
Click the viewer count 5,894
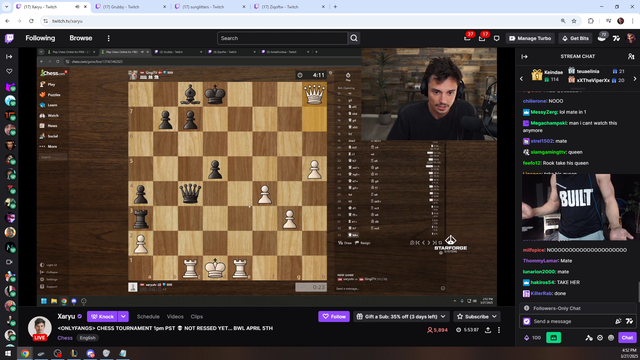437,330
